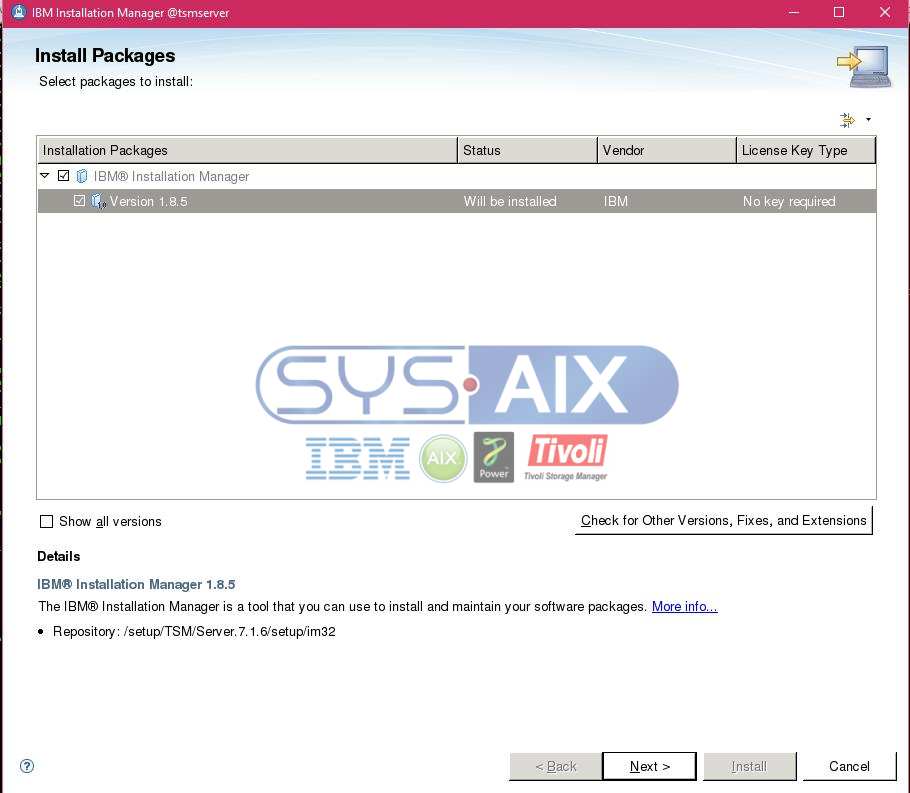
Task: Click the Repository path /setup/TSM/Server.7.1.6/setup/im32
Action: click(x=229, y=632)
